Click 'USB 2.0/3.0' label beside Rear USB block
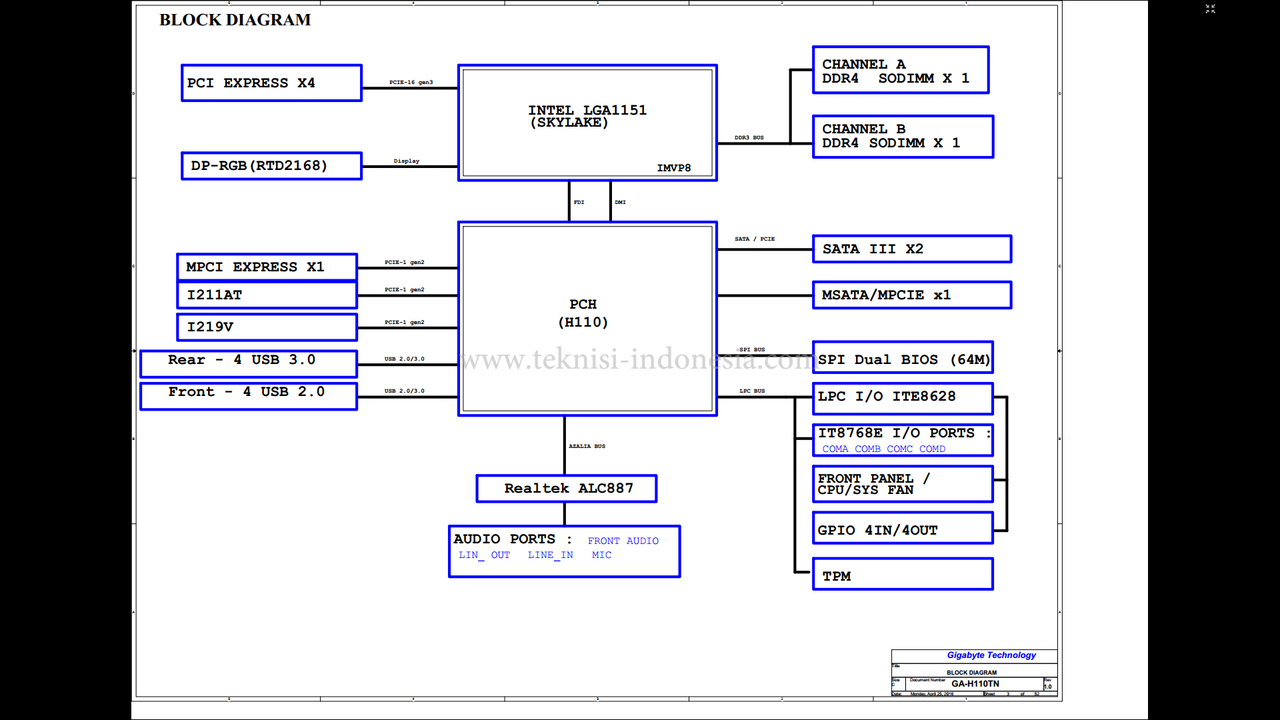 pyautogui.click(x=404, y=359)
